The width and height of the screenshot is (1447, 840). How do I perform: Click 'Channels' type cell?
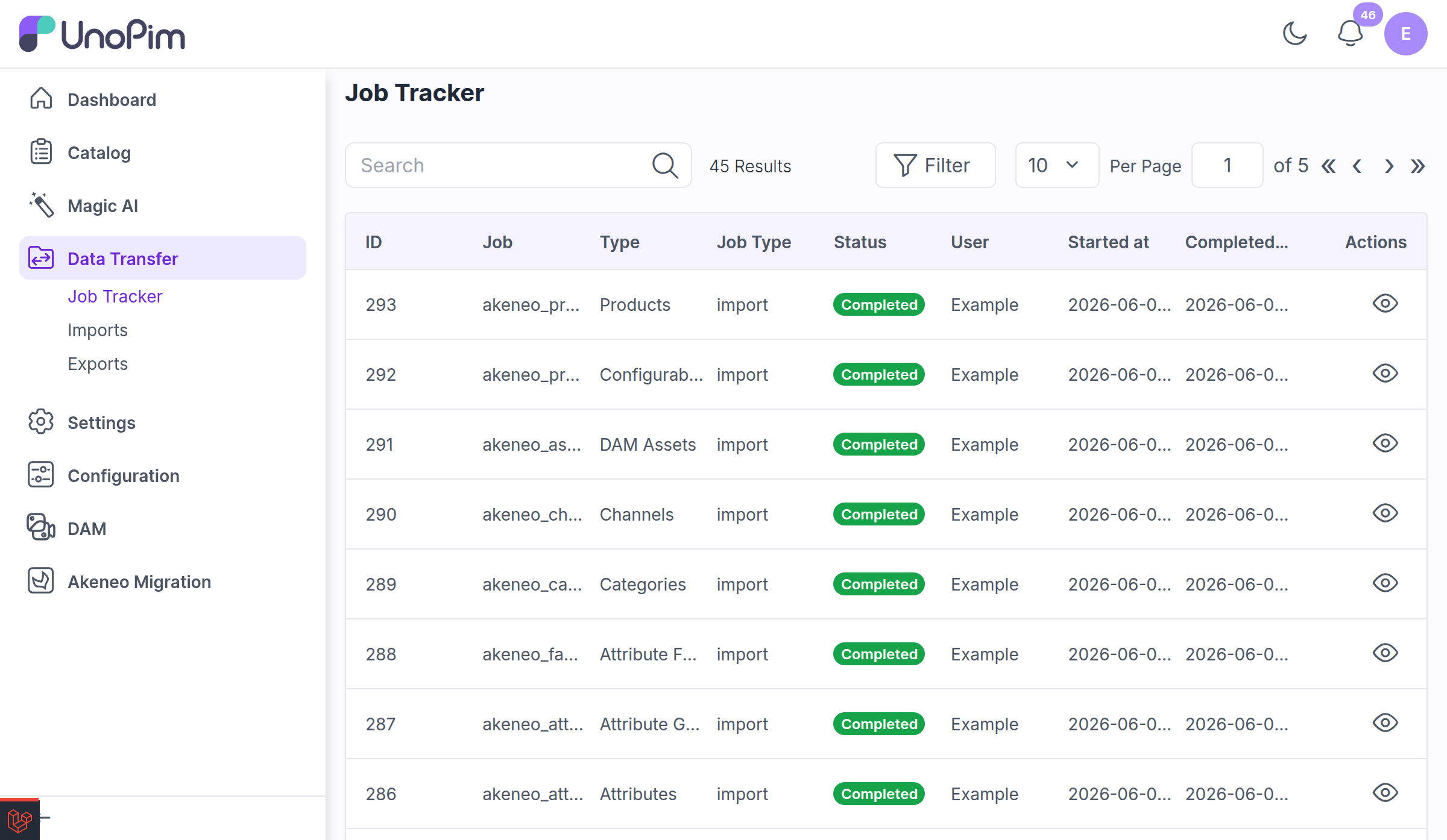[x=636, y=515]
